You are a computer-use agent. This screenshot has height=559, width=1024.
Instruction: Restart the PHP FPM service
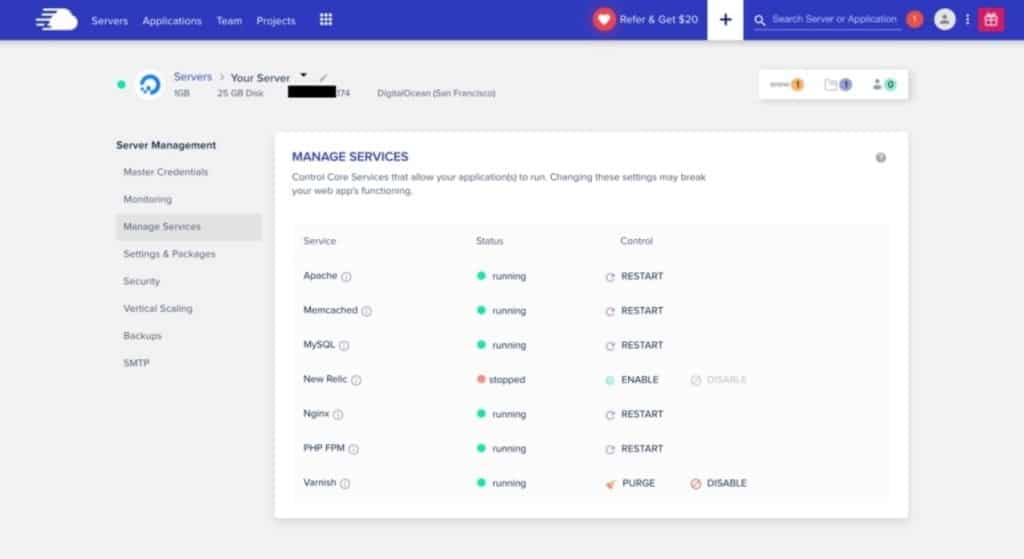click(x=634, y=449)
